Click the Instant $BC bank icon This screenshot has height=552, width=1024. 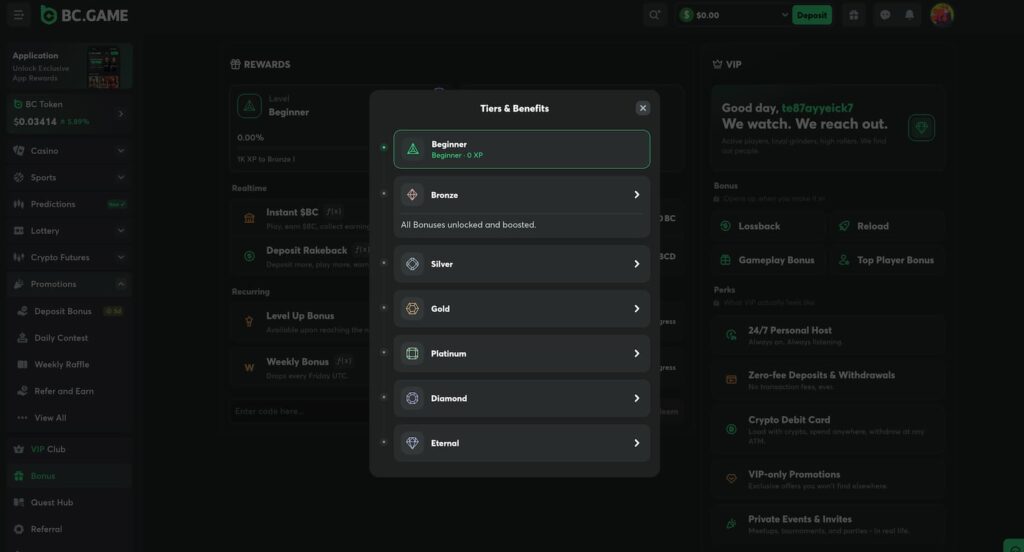click(x=249, y=218)
